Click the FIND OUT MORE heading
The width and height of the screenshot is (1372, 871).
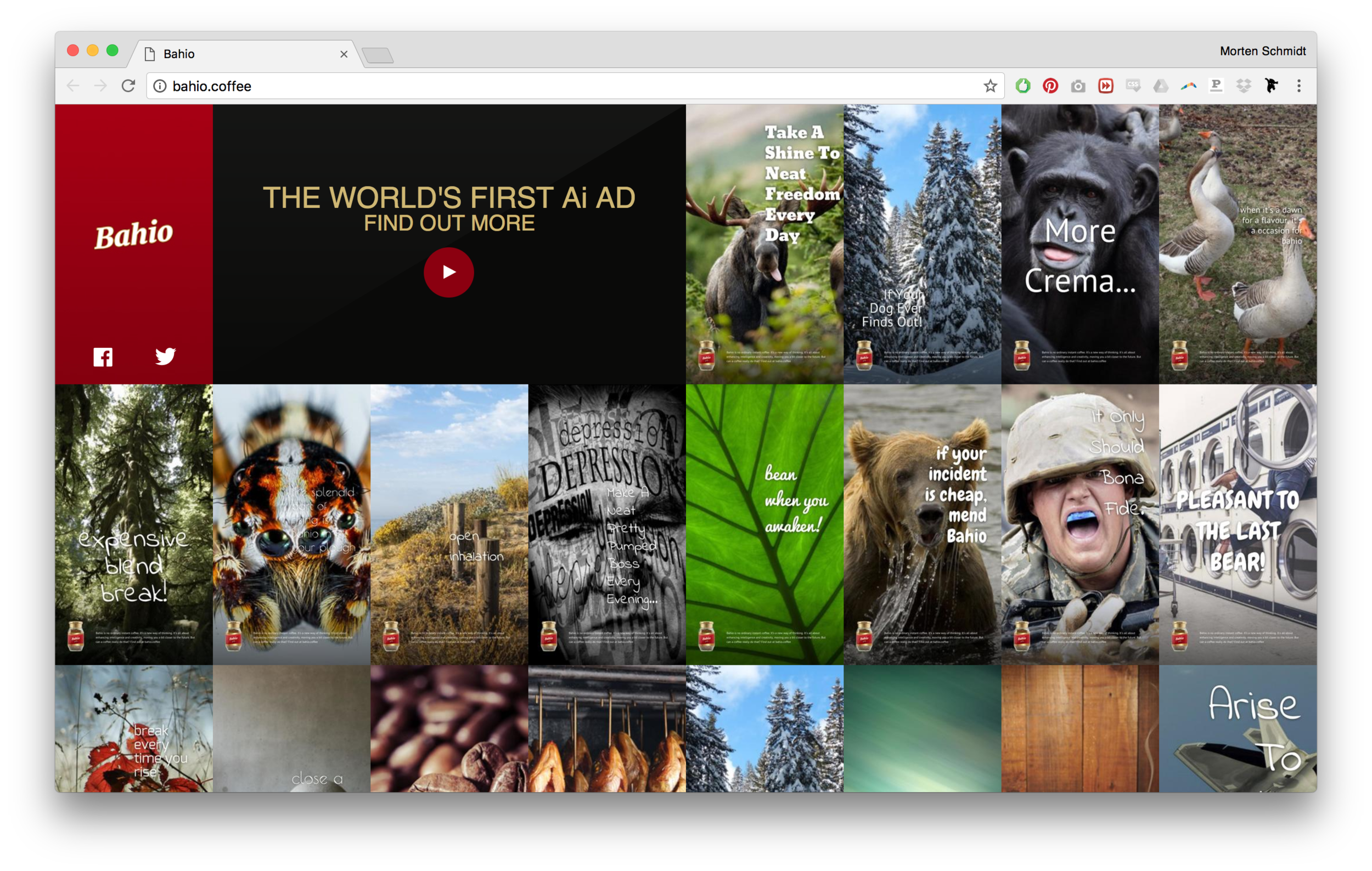(449, 223)
